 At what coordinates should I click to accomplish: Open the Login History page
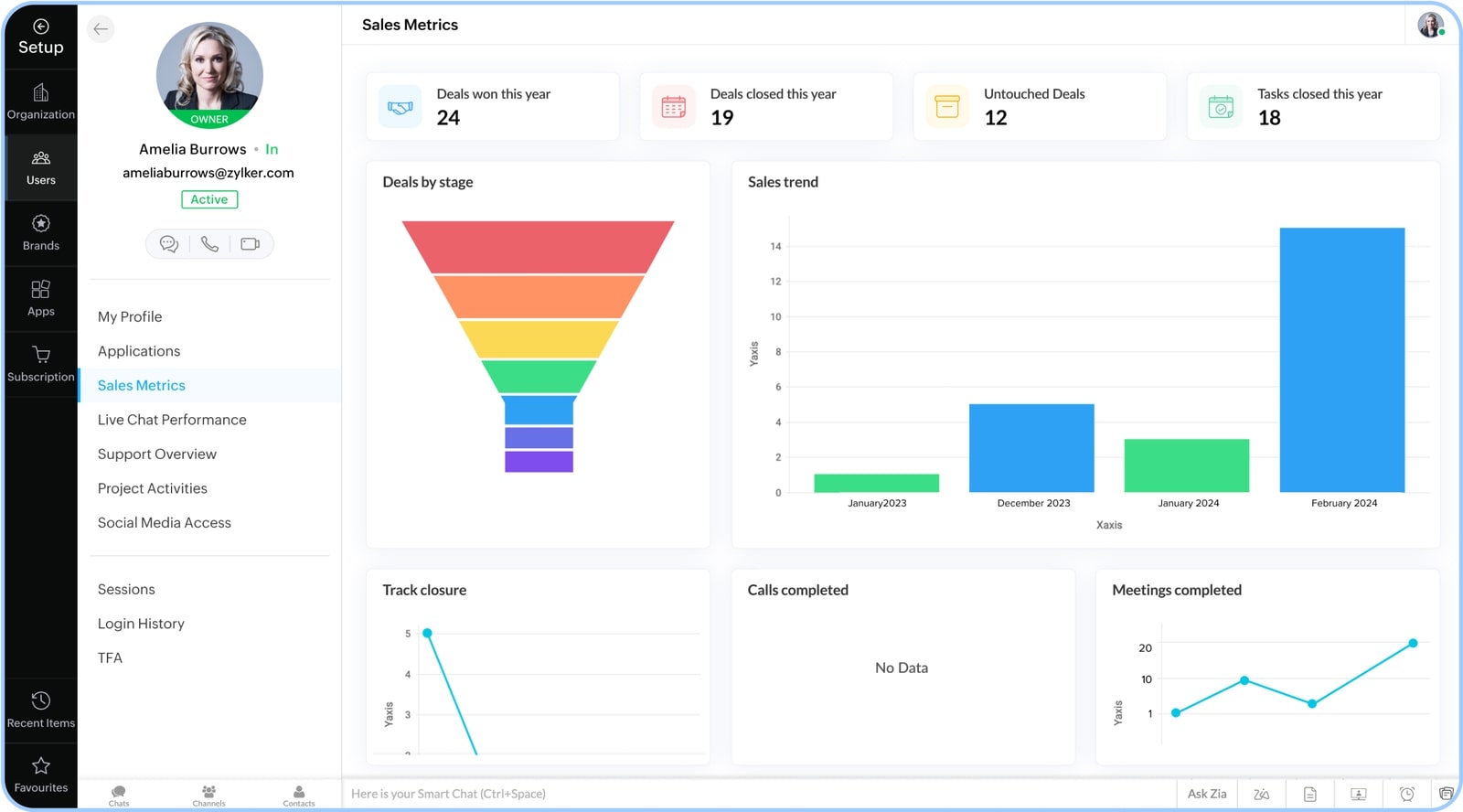pyautogui.click(x=141, y=624)
